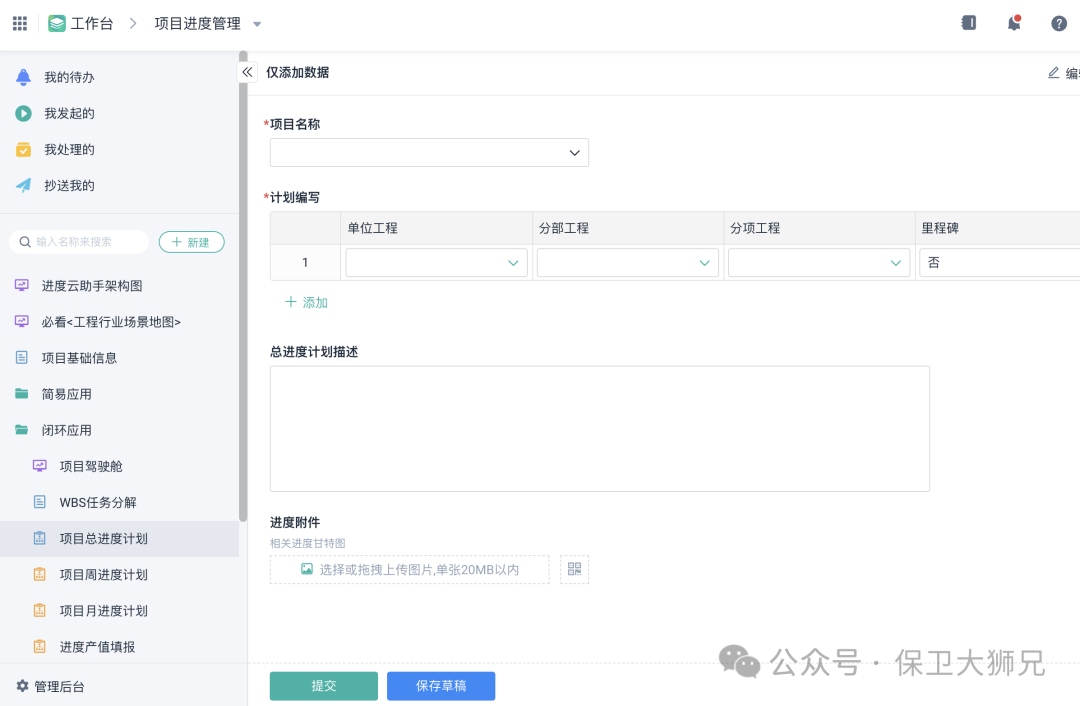1080x706 pixels.
Task: Click 添加 to add a new plan row
Action: pos(305,301)
